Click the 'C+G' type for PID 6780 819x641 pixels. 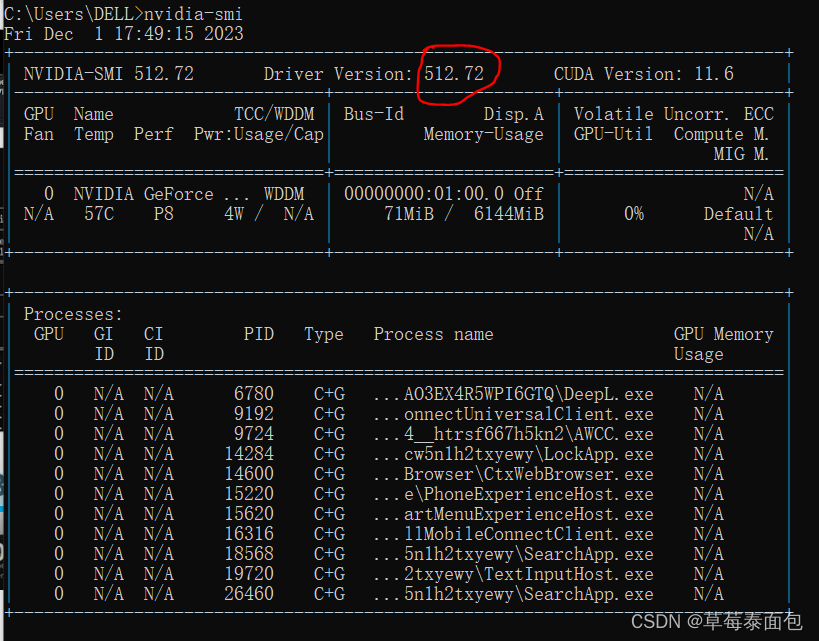329,394
